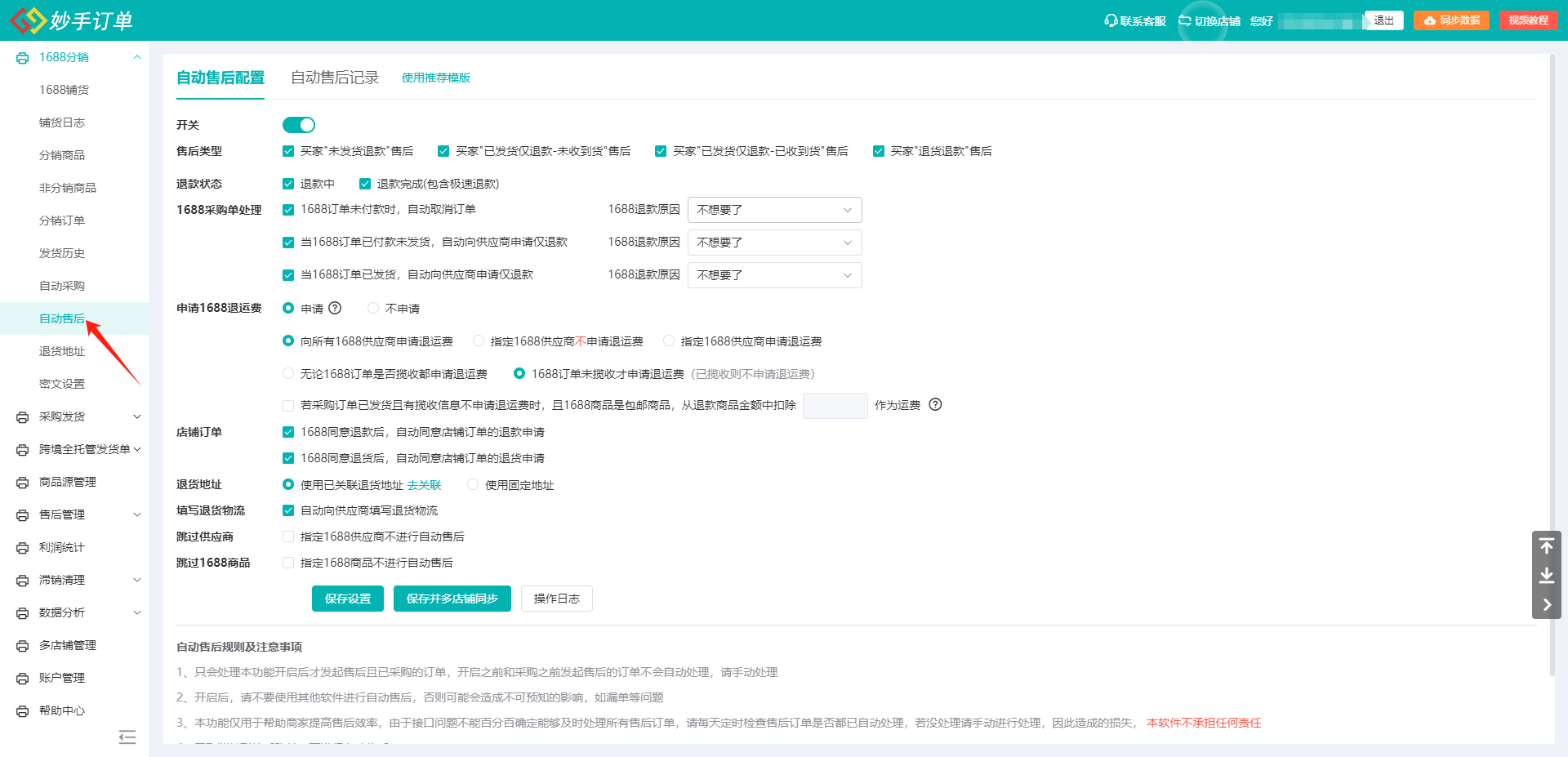1568x757 pixels.
Task: Select 无论1688订单是否揽收都申请退运费 radio
Action: (288, 373)
